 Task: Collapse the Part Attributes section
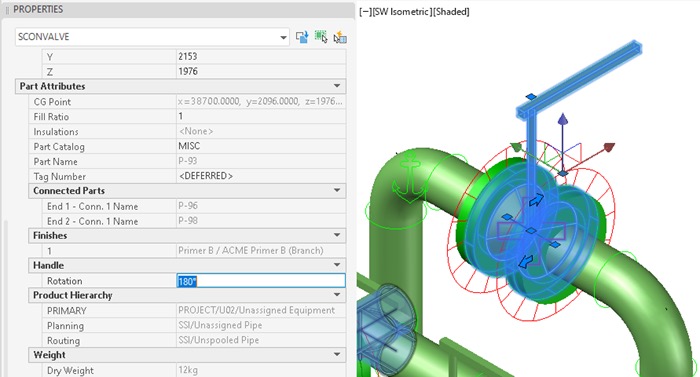pyautogui.click(x=337, y=86)
